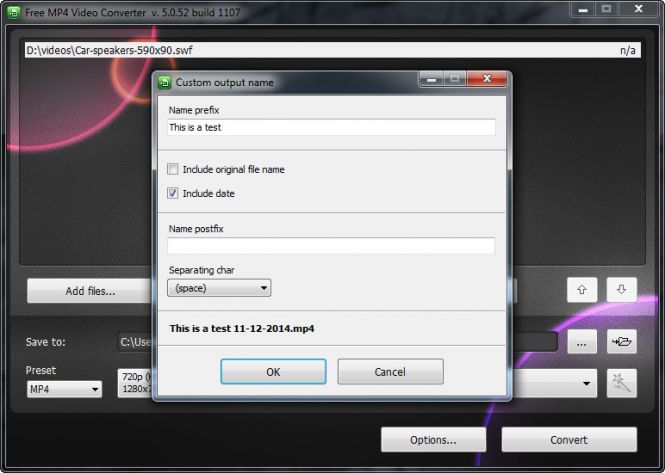Confirm with the OK button
665x473 pixels.
pyautogui.click(x=273, y=372)
